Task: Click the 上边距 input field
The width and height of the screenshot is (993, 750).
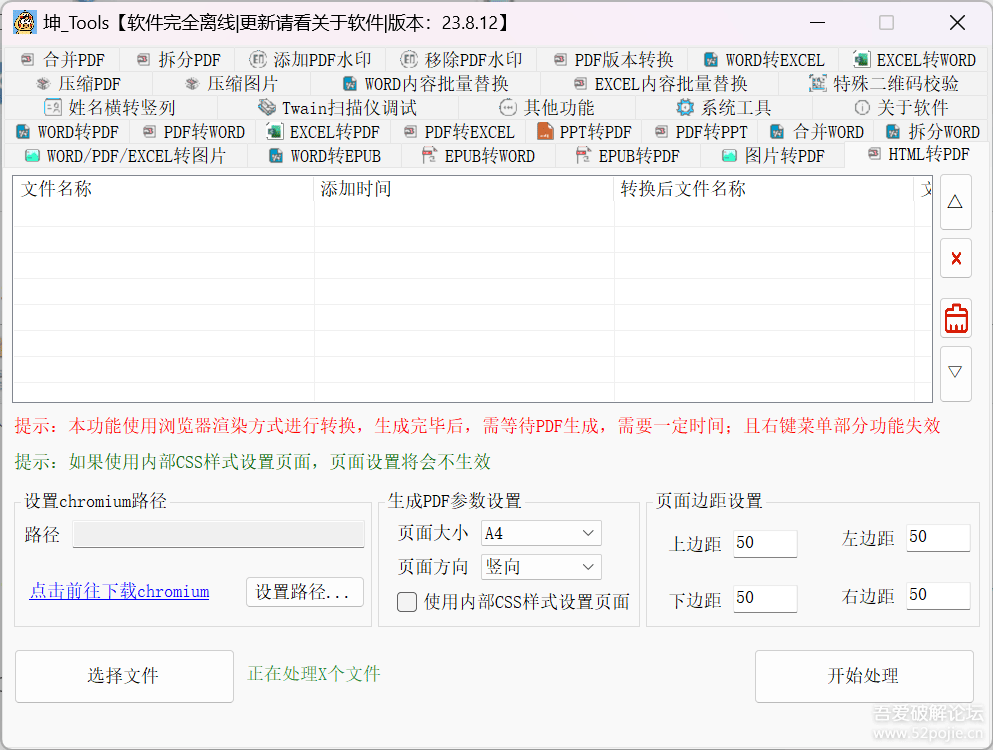Action: (765, 543)
